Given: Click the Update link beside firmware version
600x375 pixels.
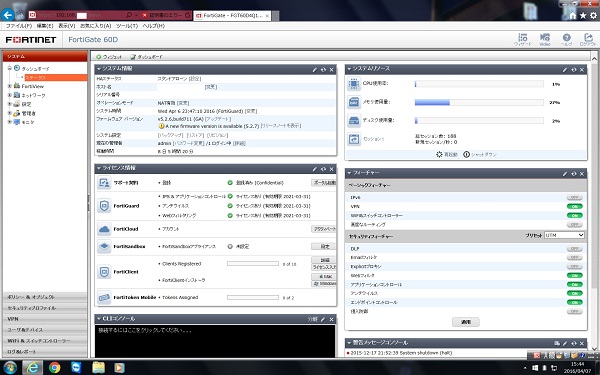Looking at the screenshot, I should (218, 119).
